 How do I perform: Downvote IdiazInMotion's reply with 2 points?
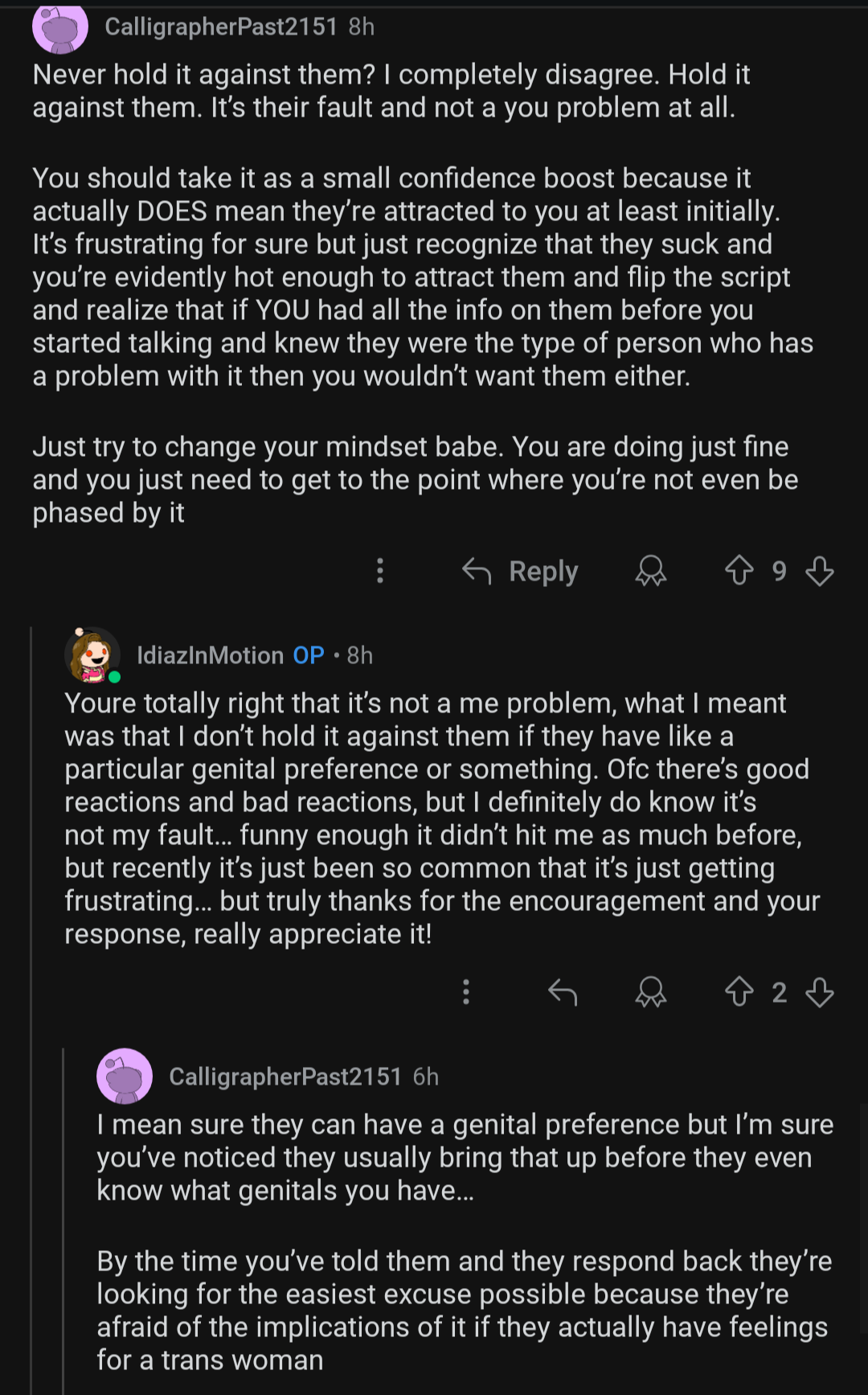click(x=820, y=992)
